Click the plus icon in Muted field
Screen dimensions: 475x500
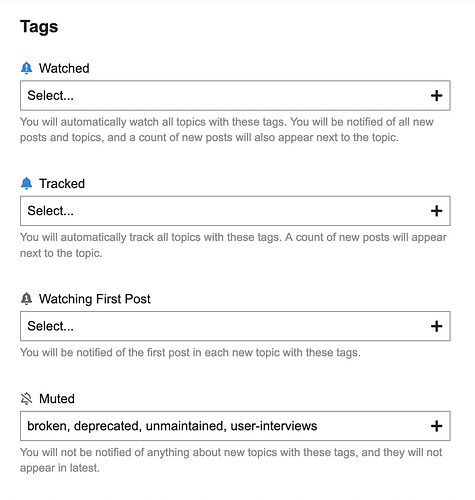(436, 426)
